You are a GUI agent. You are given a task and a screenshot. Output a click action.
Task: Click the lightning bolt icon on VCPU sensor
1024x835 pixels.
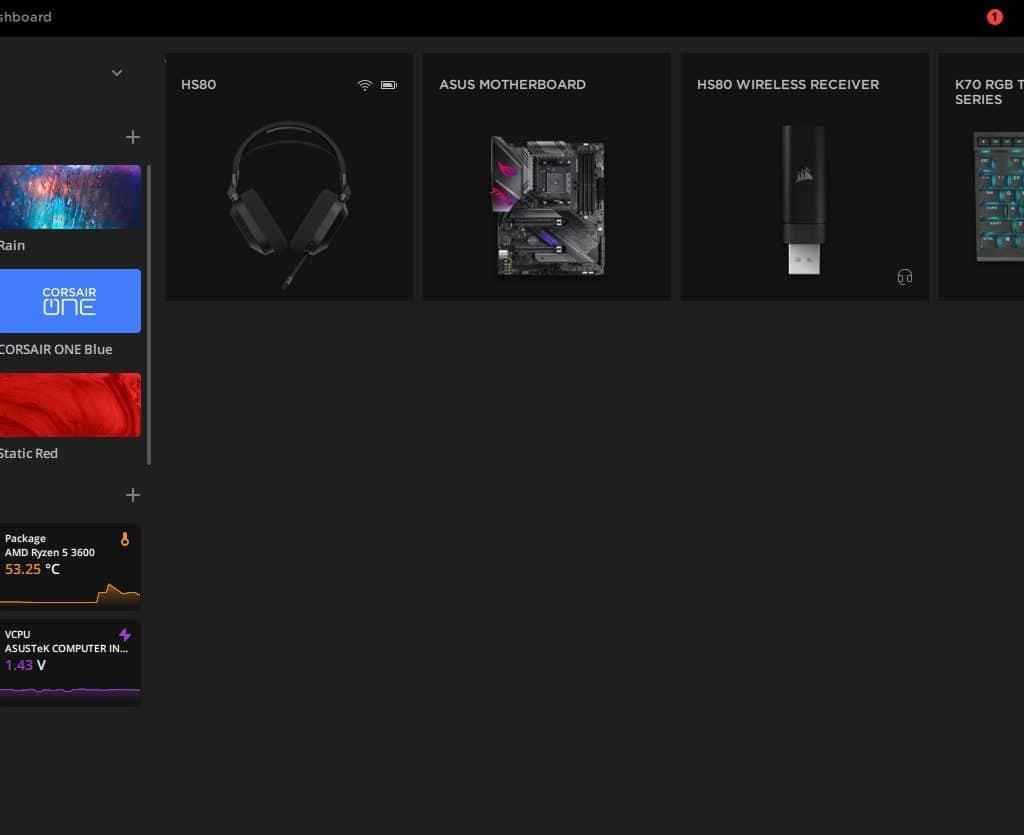tap(125, 635)
